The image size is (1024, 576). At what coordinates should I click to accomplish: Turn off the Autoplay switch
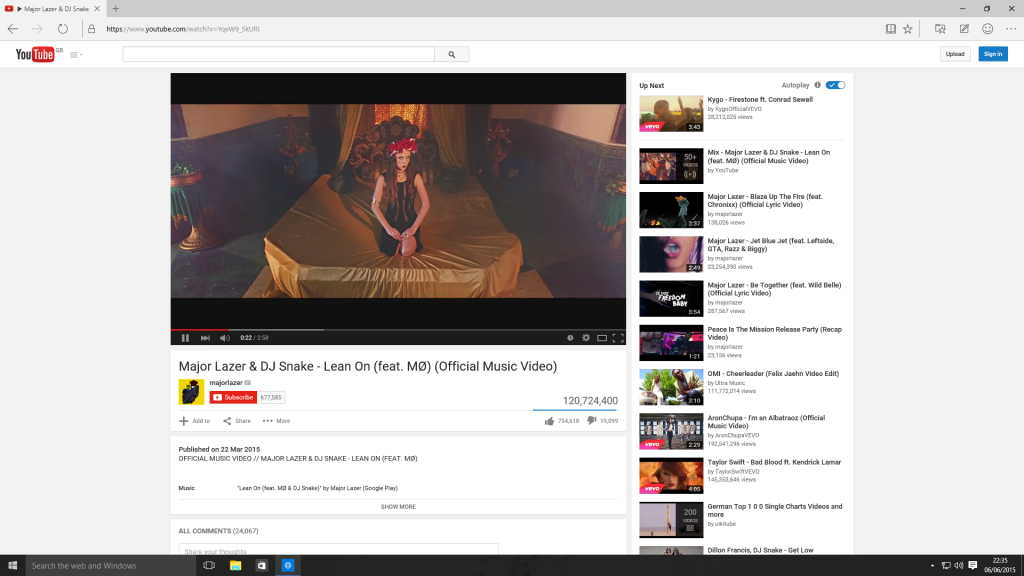[x=835, y=85]
